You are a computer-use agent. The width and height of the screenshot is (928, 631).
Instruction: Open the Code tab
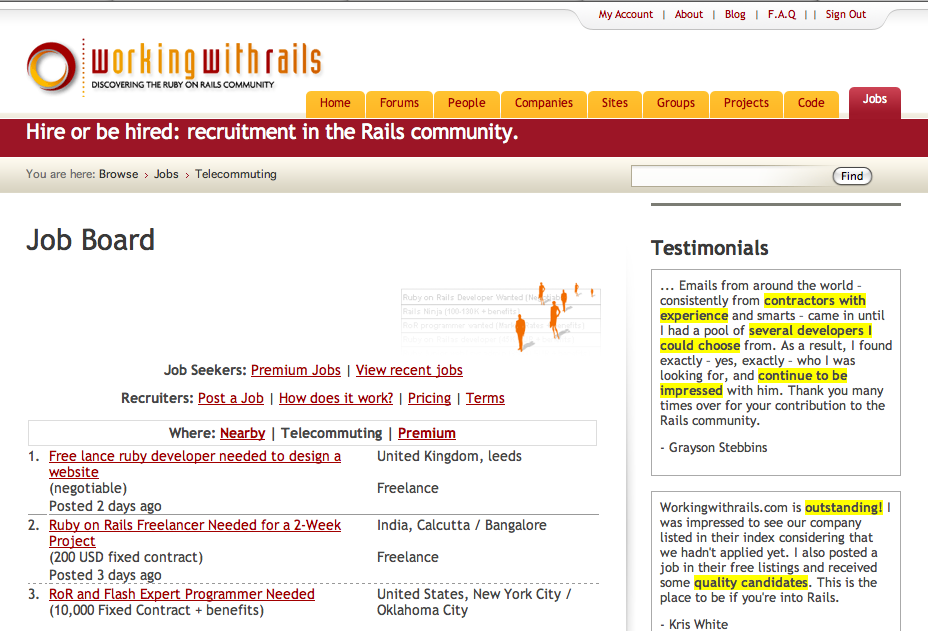click(811, 104)
